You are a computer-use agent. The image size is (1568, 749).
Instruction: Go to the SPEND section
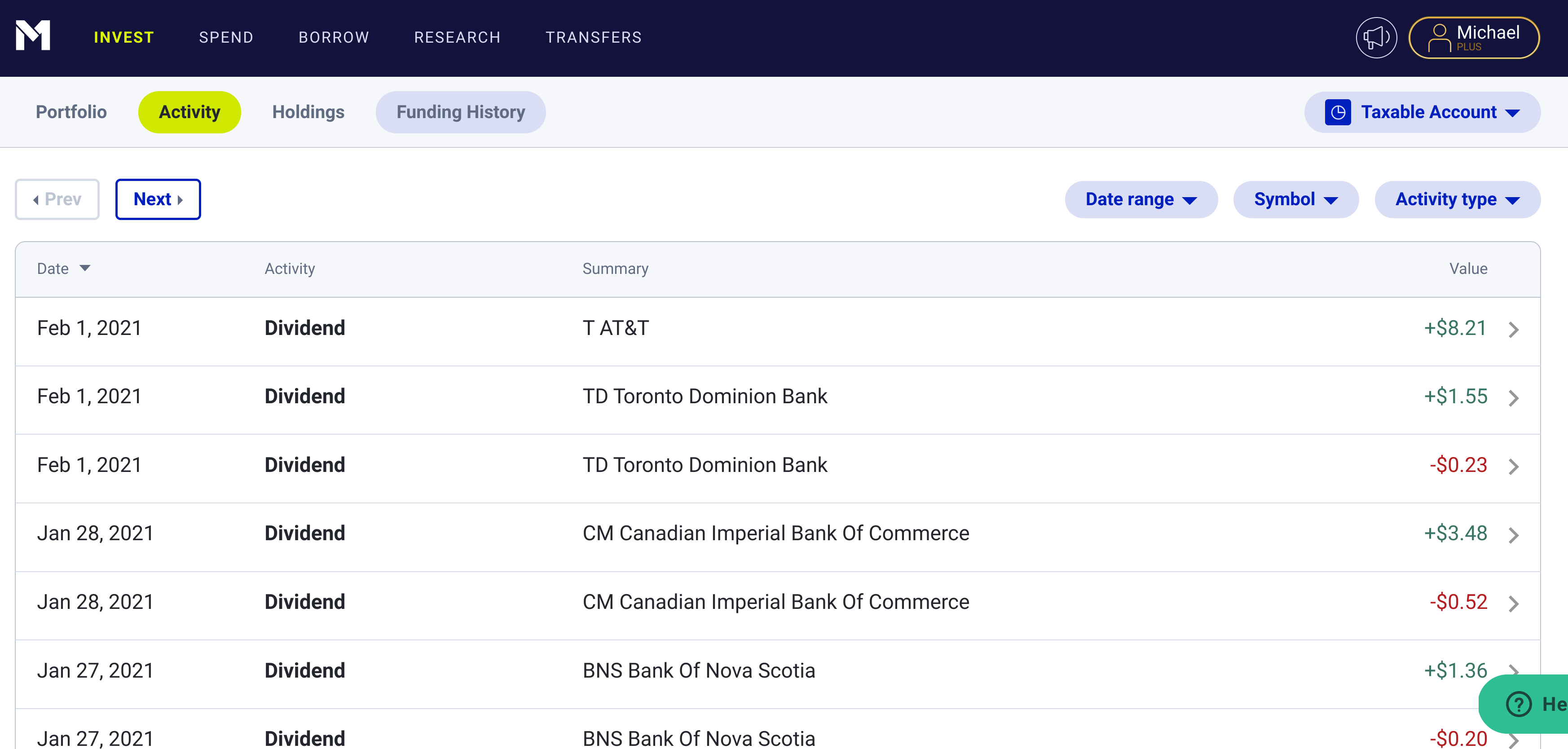[x=226, y=38]
